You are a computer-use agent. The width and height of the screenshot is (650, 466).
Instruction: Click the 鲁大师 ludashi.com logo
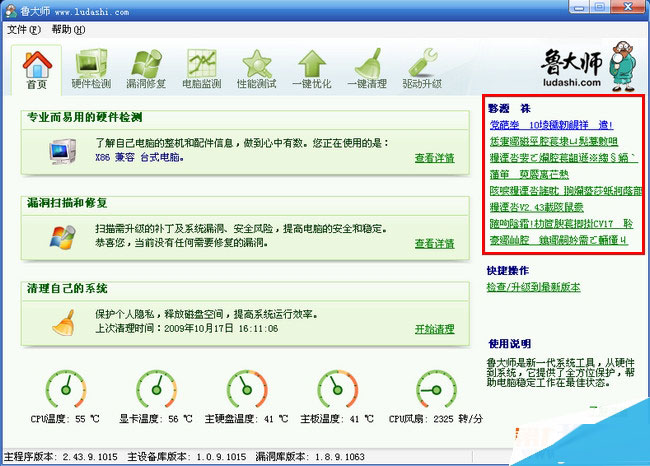pyautogui.click(x=589, y=66)
